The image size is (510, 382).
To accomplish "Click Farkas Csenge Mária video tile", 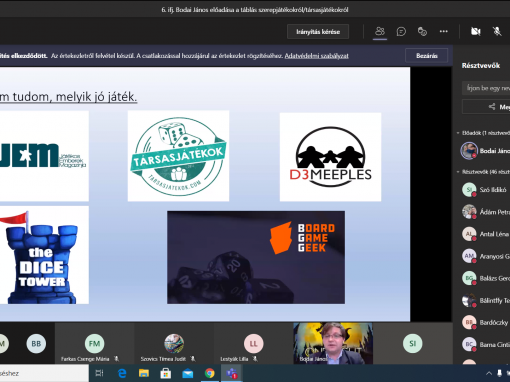I will 94,343.
